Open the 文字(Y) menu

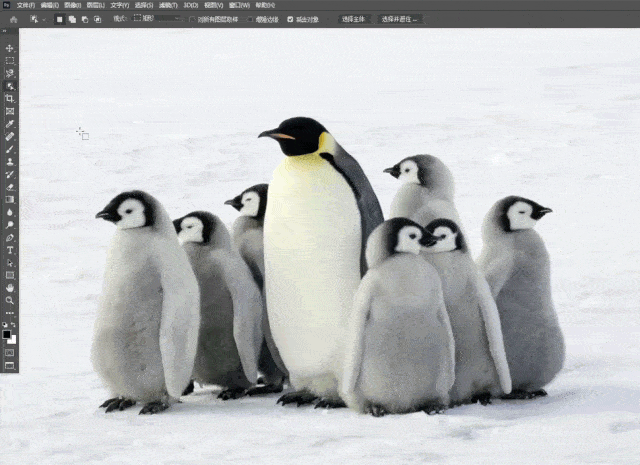[x=120, y=5]
